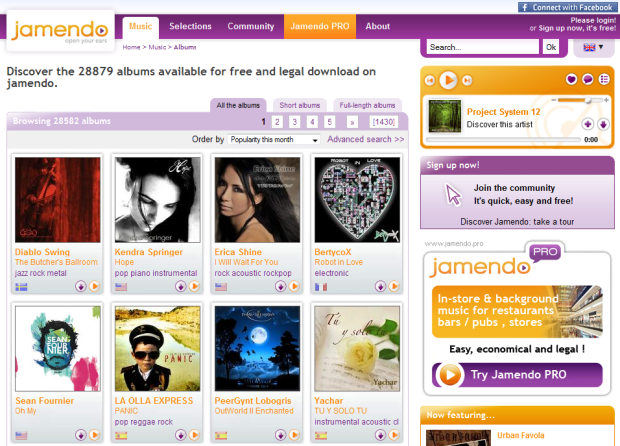
Task: Select the Full-length albums tab
Action: tap(367, 105)
